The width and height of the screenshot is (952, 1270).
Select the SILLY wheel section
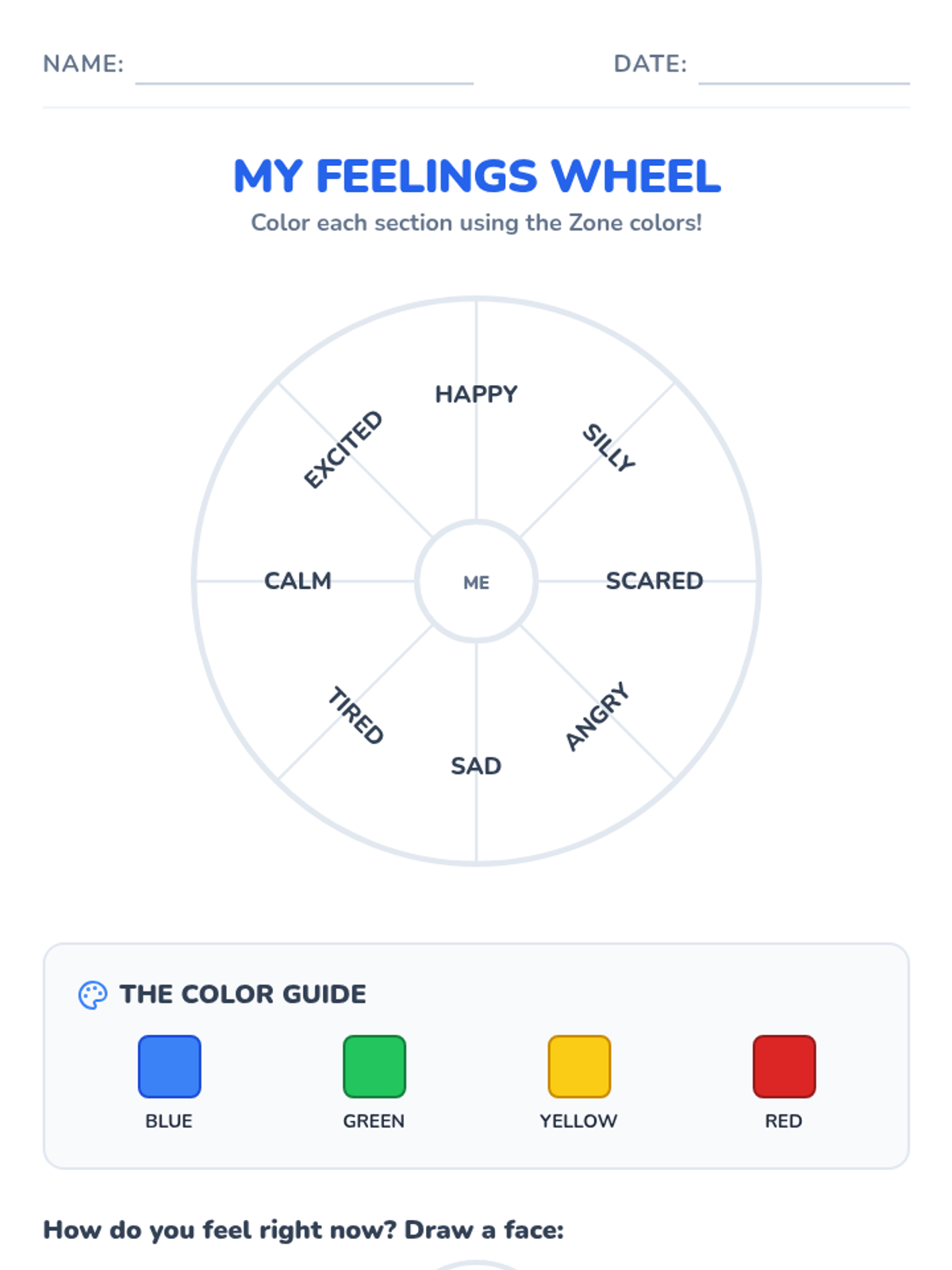[x=608, y=448]
